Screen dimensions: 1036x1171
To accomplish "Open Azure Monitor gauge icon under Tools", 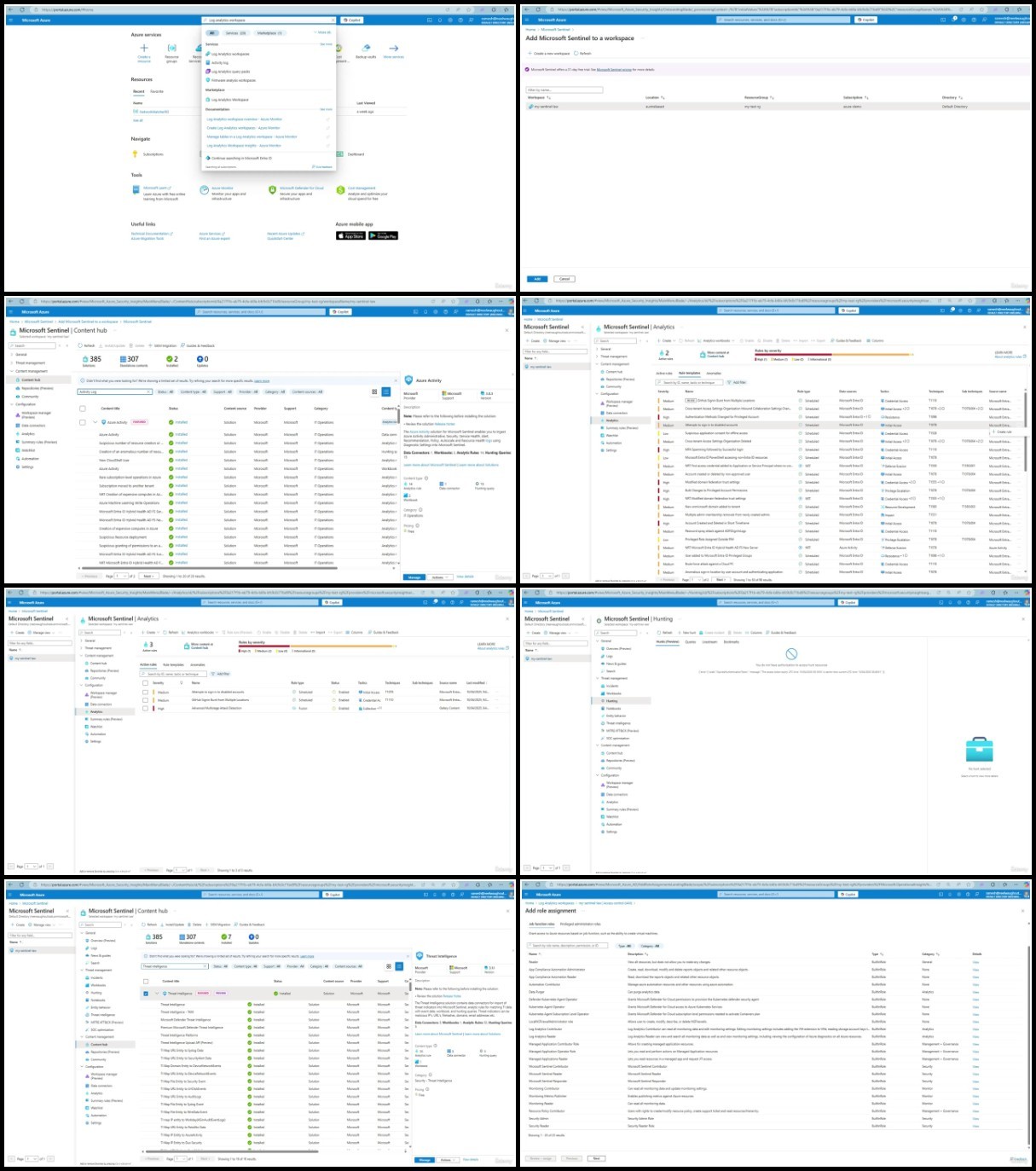I will tap(205, 190).
